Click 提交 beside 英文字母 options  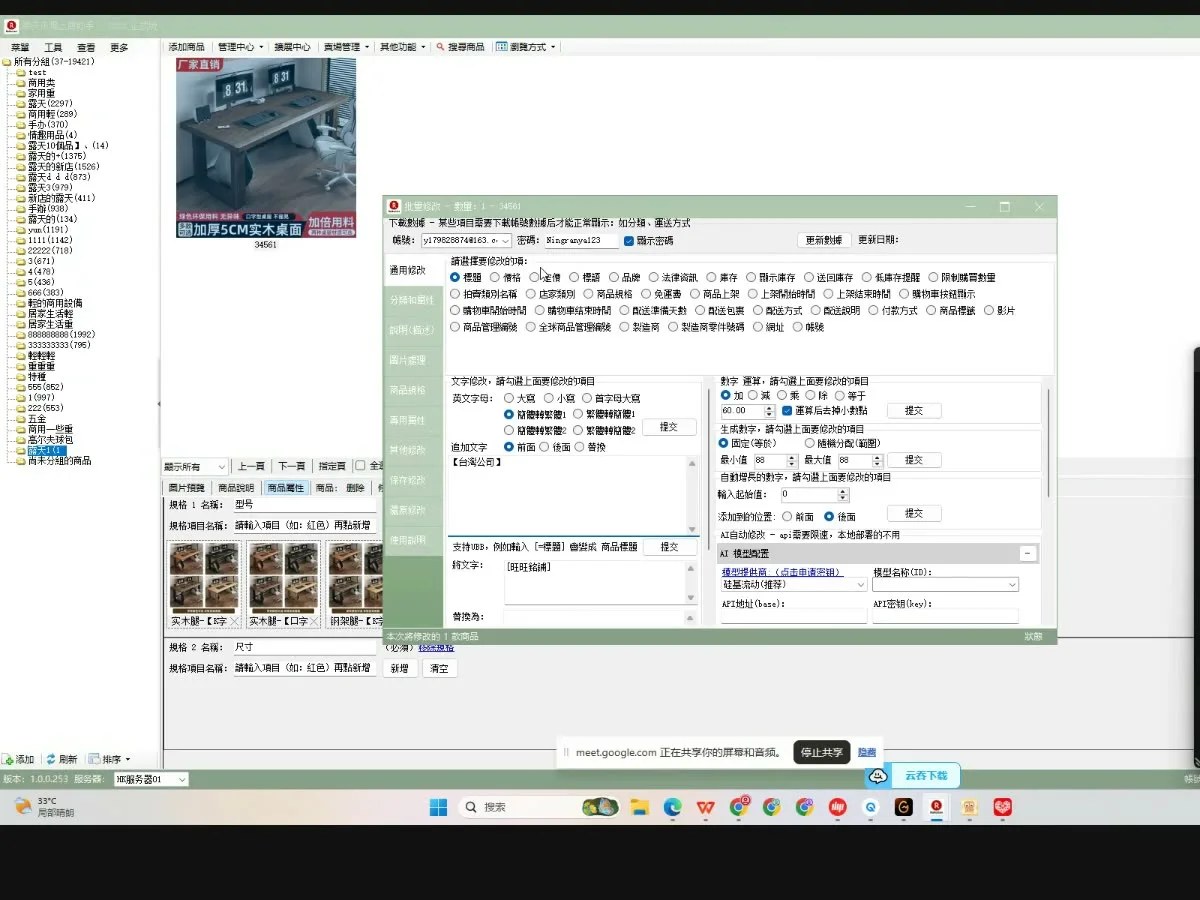[668, 427]
